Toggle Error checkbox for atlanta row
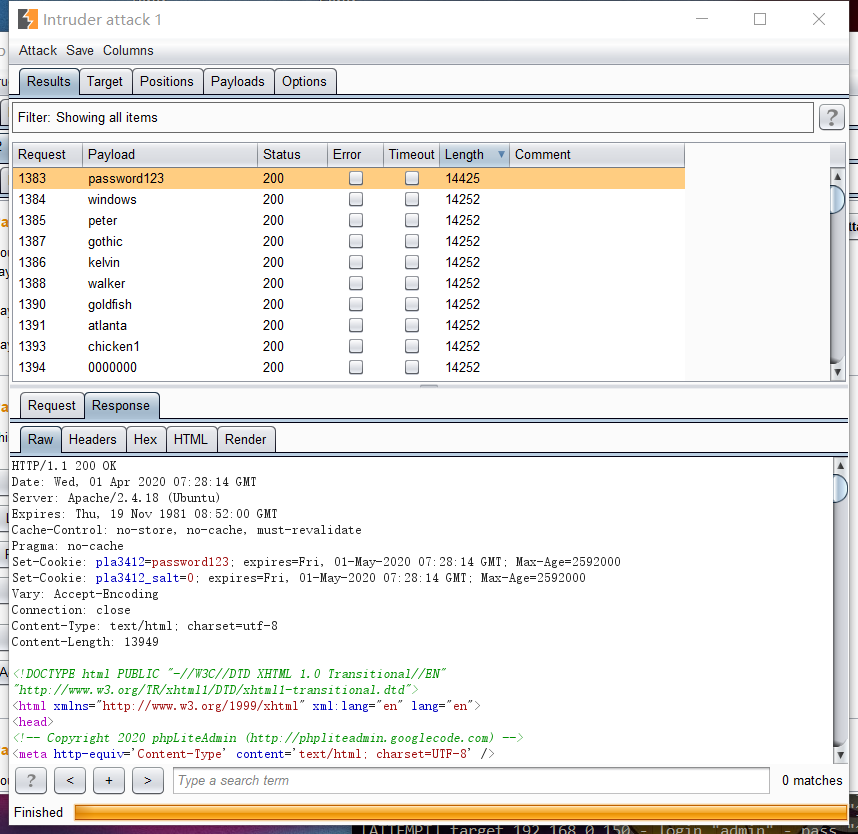Viewport: 858px width, 834px height. [356, 325]
